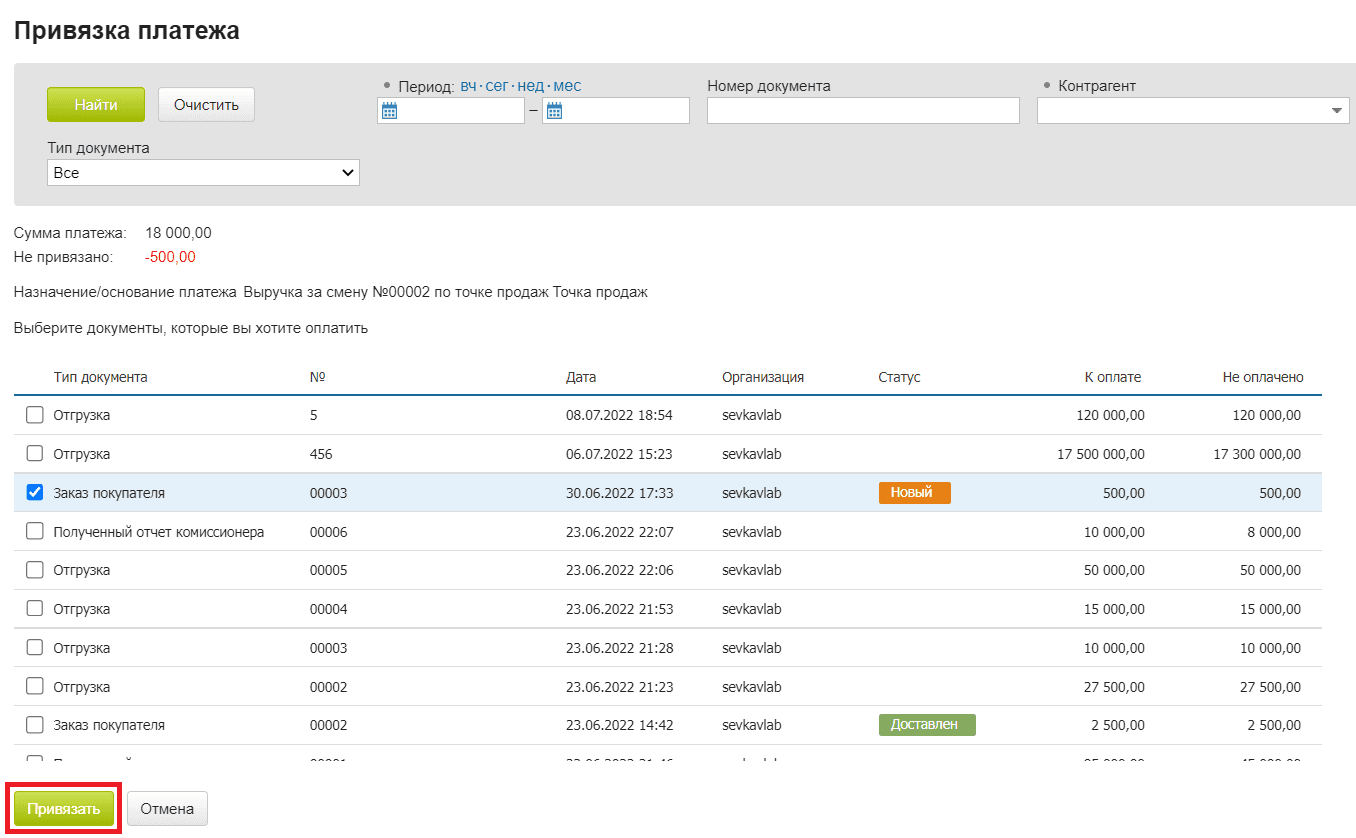Uncheck Заказ покупателя 00003 checkbox
The width and height of the screenshot is (1356, 838).
pyautogui.click(x=35, y=493)
